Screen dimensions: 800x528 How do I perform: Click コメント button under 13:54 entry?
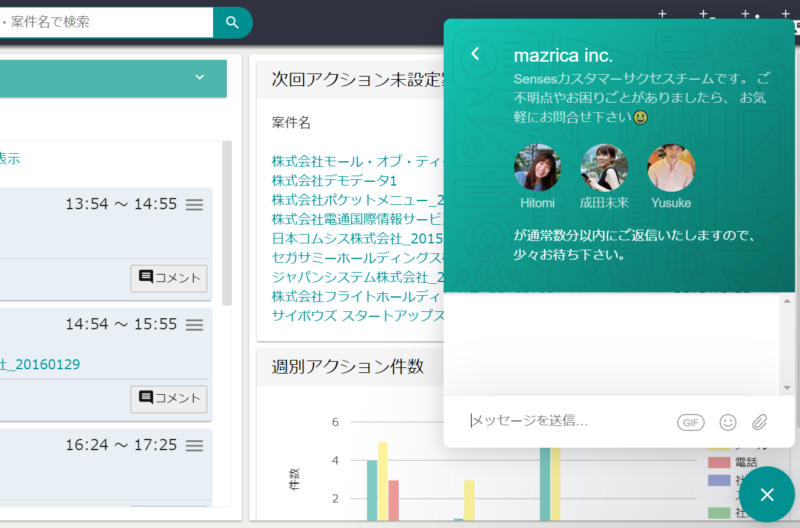(x=169, y=278)
